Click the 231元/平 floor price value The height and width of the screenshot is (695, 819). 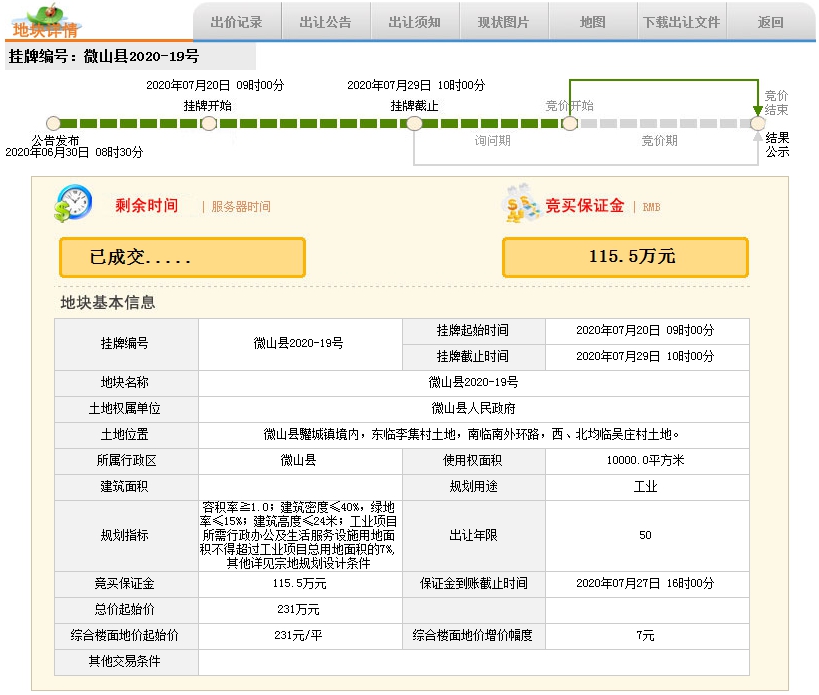point(298,635)
